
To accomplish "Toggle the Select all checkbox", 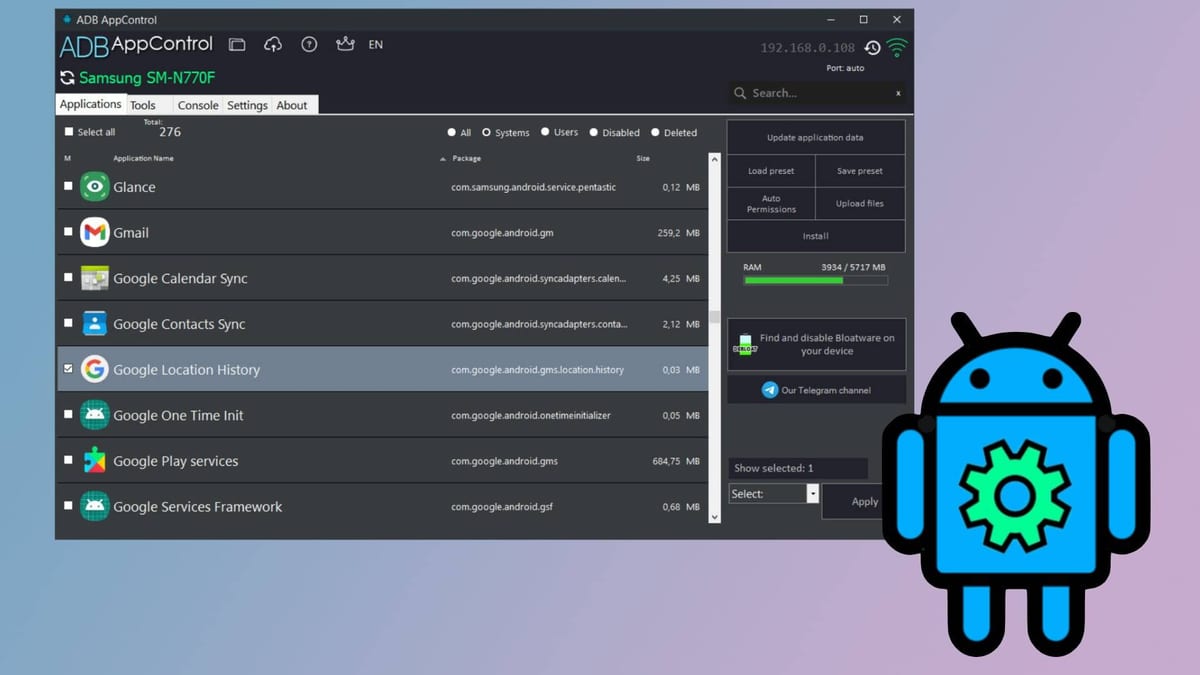I will [69, 132].
